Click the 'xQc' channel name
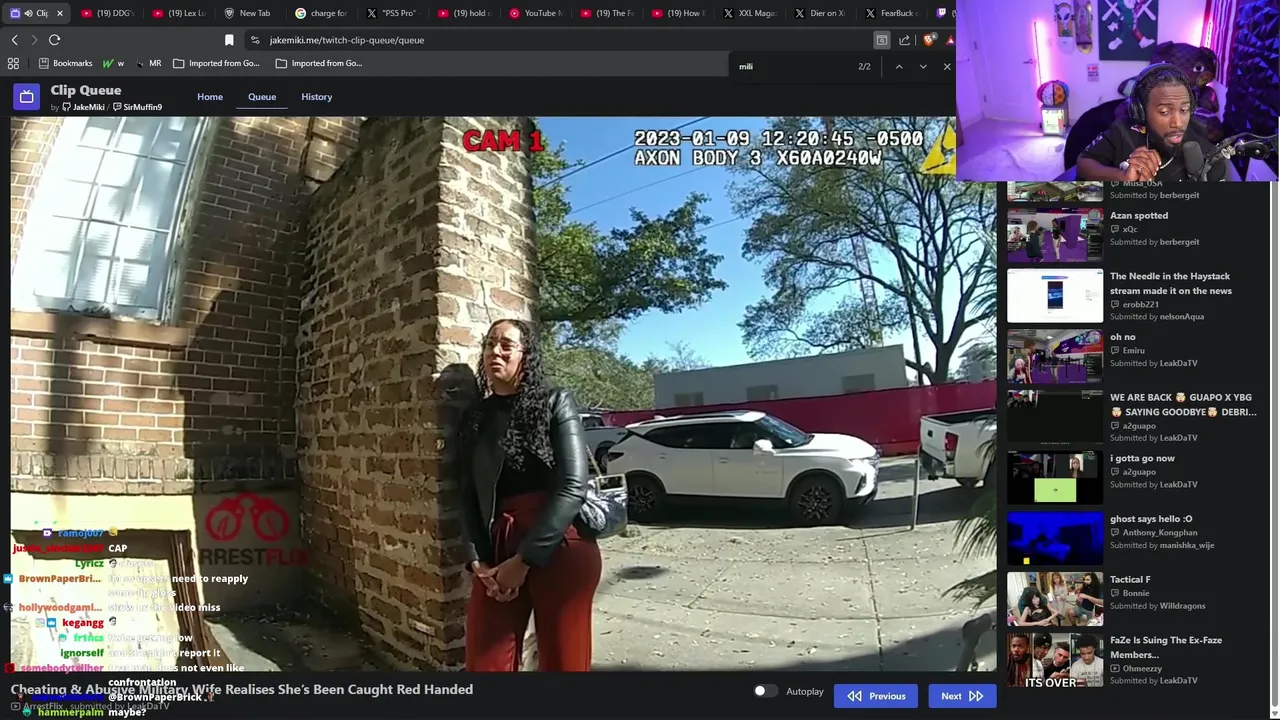 pos(1130,229)
